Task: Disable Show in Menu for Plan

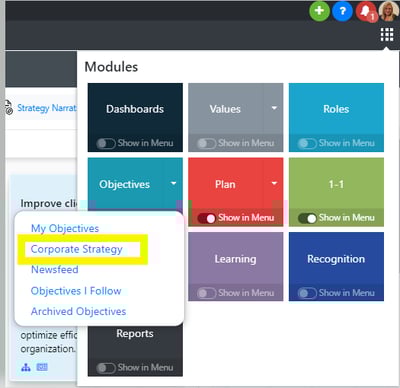Action: pyautogui.click(x=207, y=218)
